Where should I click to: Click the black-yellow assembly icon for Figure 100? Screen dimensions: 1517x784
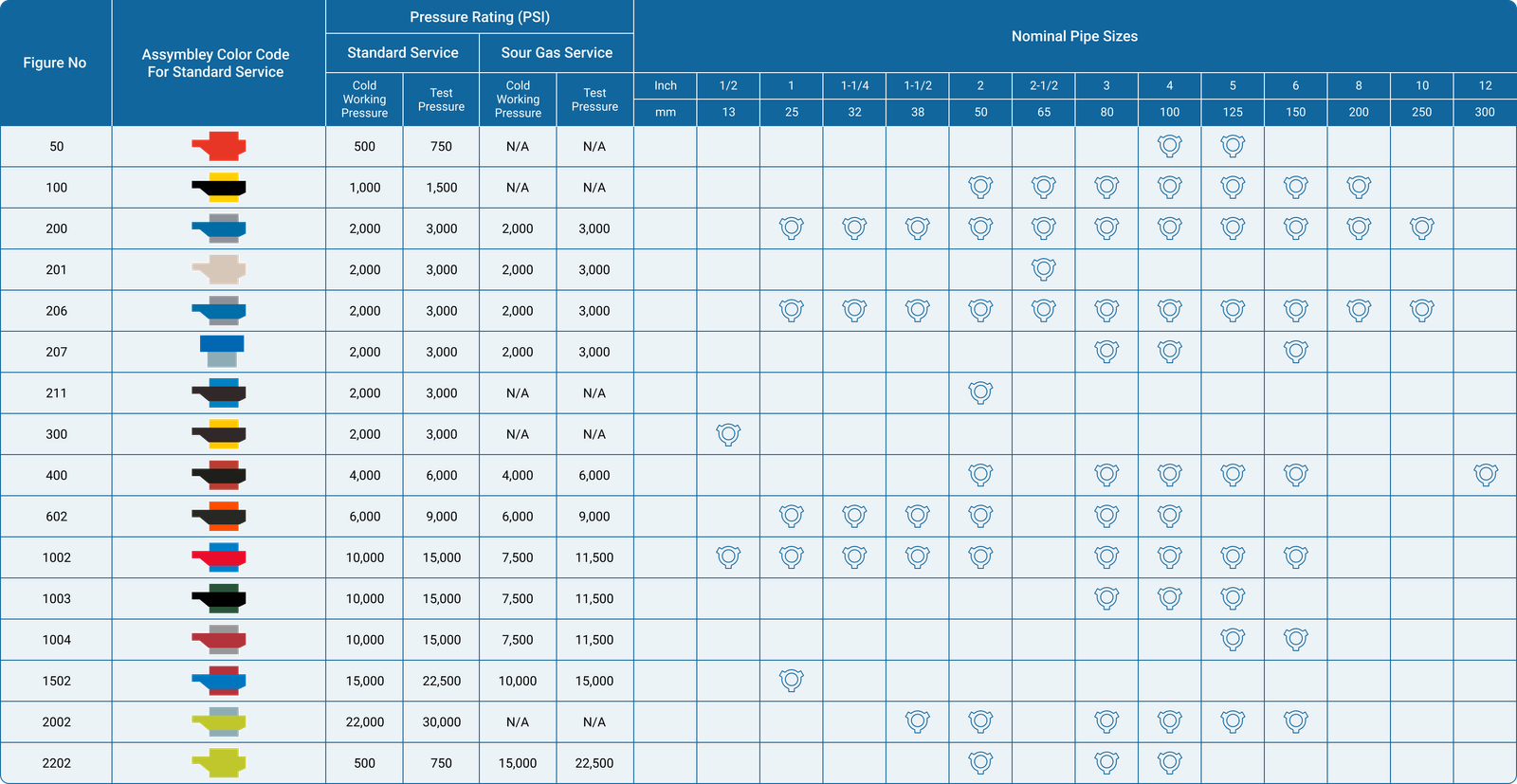219,188
